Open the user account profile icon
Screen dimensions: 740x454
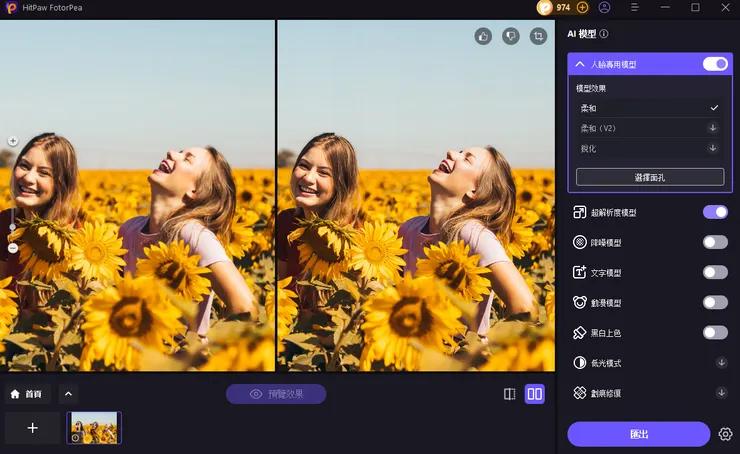pos(604,7)
